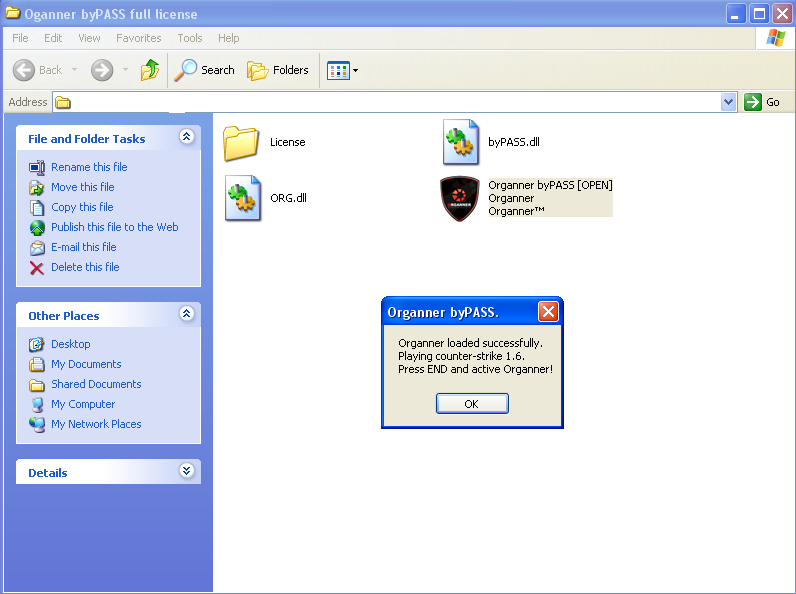Click the Back navigation button
796x594 pixels.
pos(38,70)
